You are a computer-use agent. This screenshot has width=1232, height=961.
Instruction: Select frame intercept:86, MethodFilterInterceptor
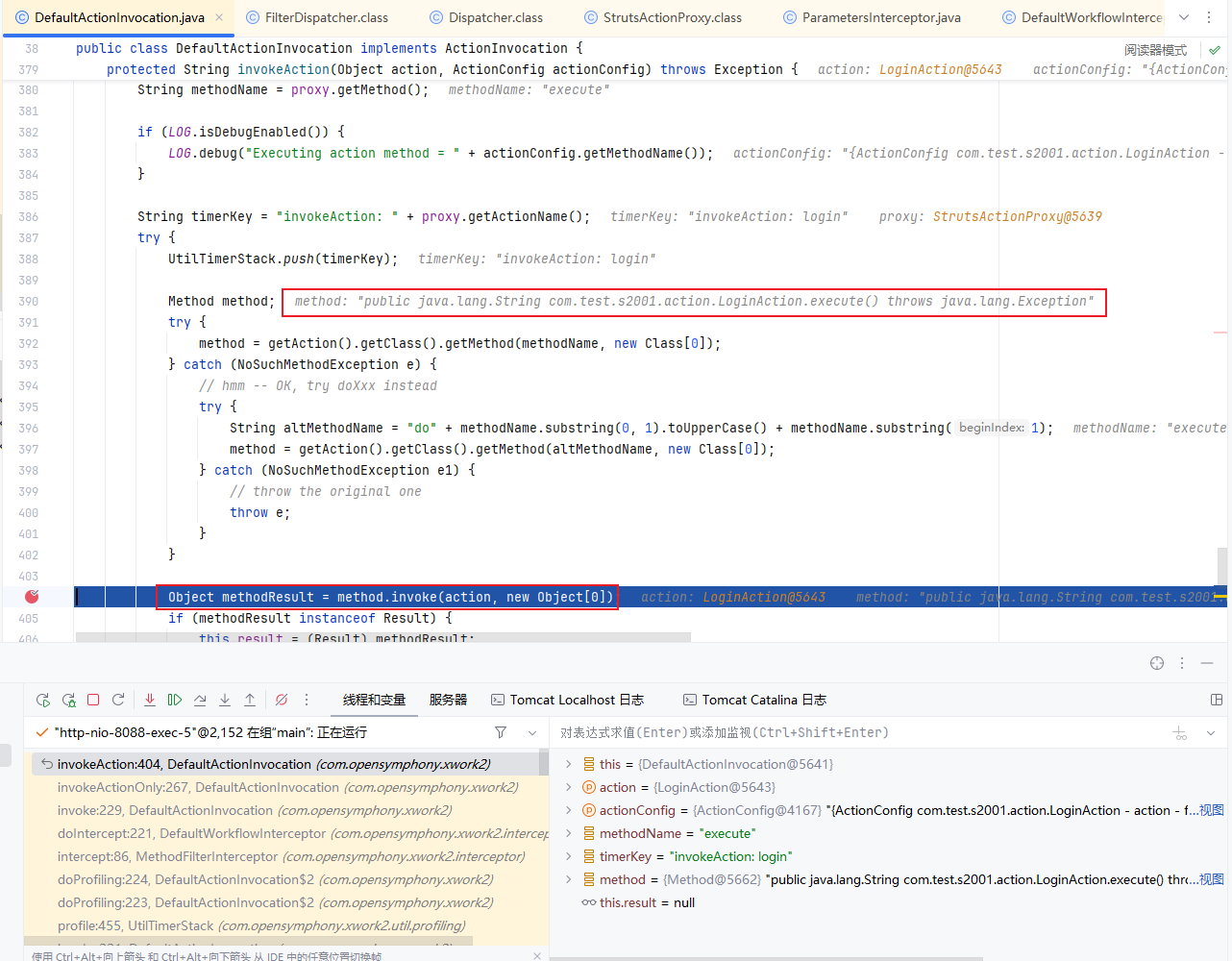click(286, 856)
